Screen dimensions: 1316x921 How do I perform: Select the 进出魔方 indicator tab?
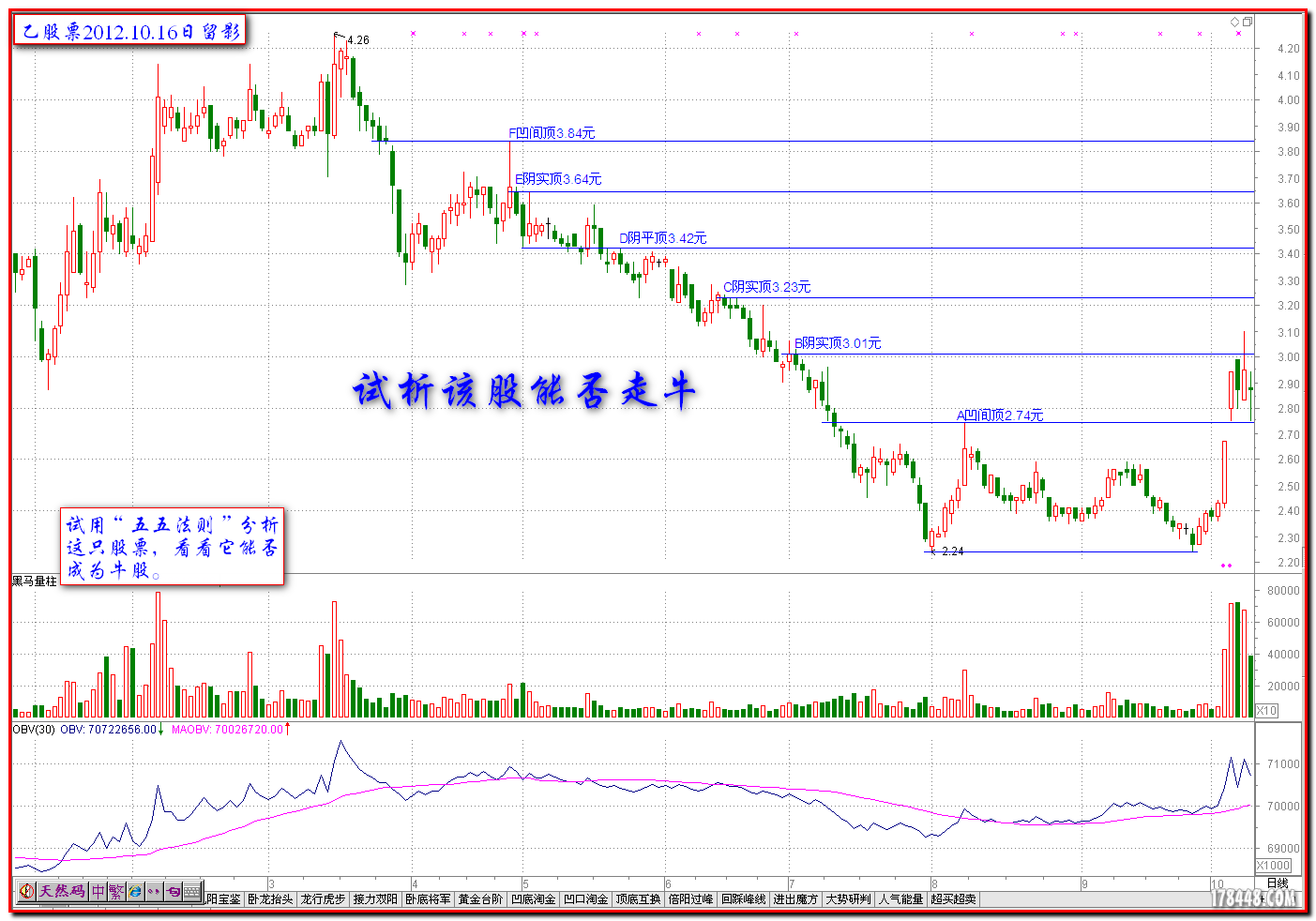click(795, 898)
